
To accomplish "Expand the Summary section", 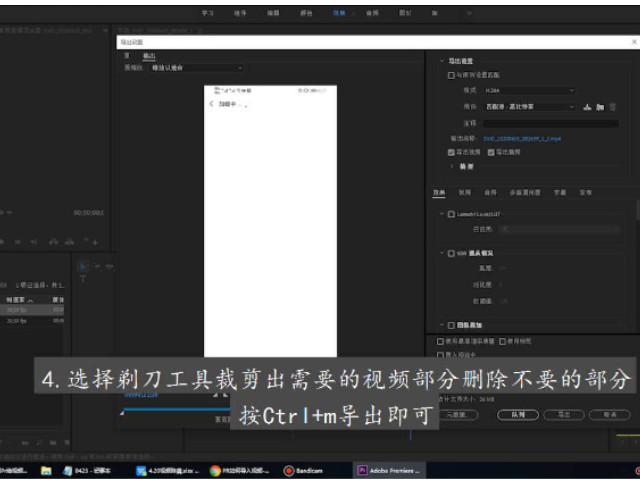I will pyautogui.click(x=451, y=167).
